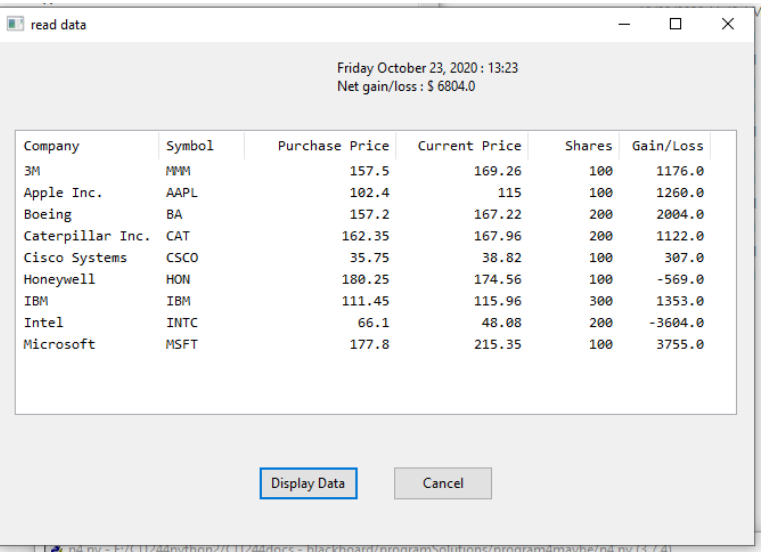763x552 pixels.
Task: Click the read data window title
Action: [x=58, y=25]
